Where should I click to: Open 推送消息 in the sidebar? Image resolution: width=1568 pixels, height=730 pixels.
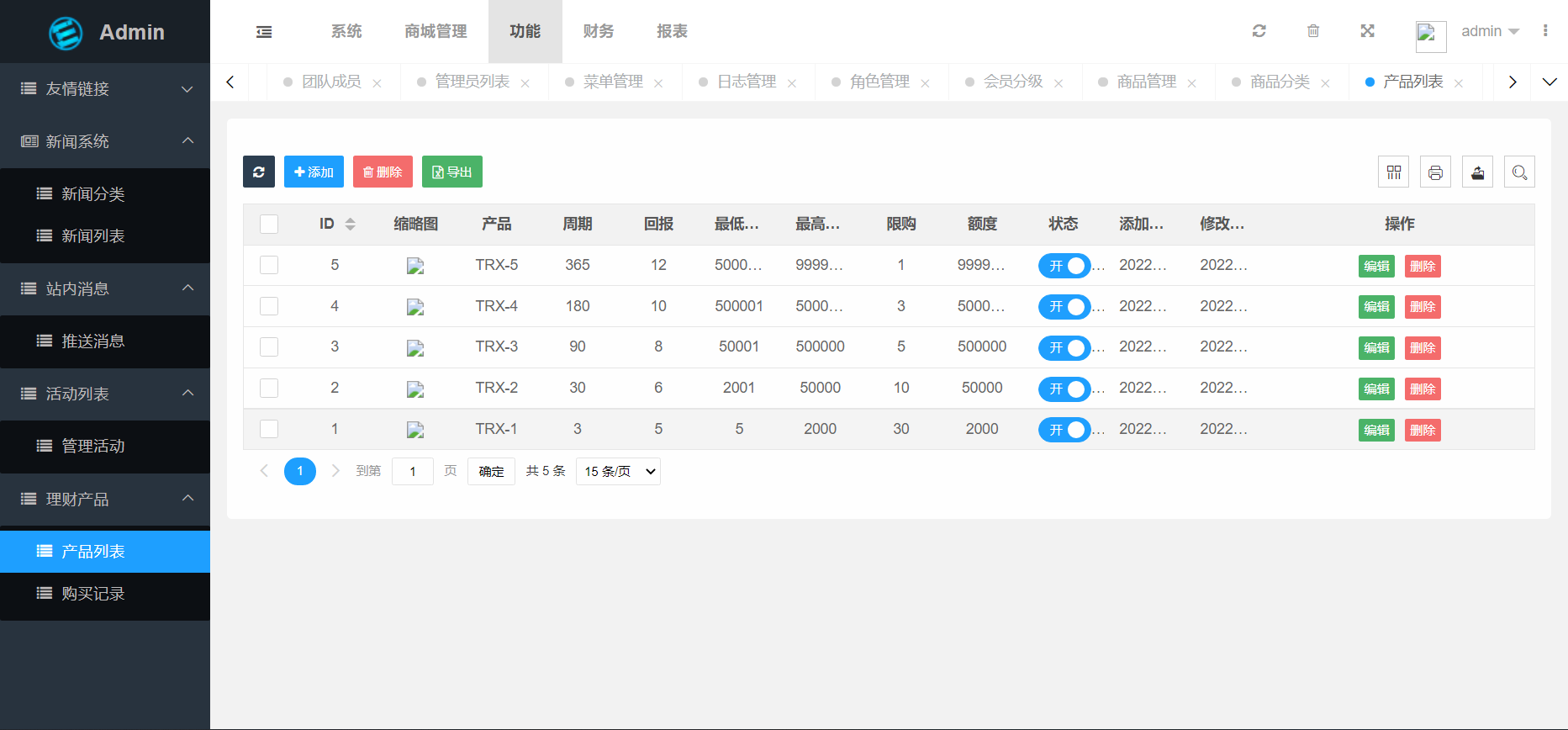point(105,341)
